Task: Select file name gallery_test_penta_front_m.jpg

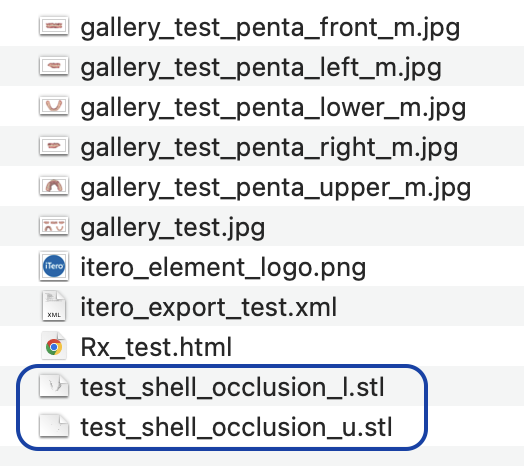Action: [x=270, y=28]
